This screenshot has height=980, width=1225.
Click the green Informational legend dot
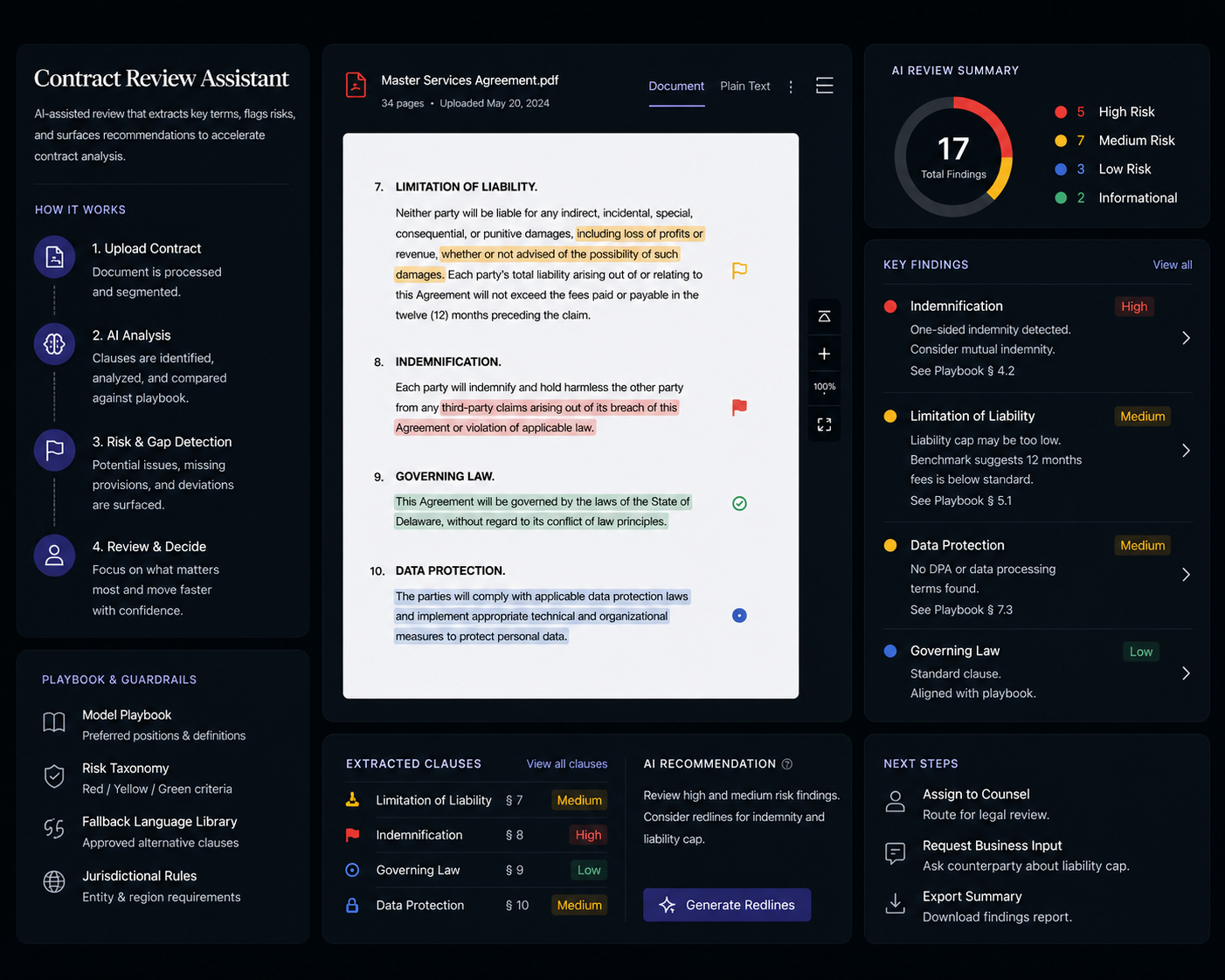1061,198
